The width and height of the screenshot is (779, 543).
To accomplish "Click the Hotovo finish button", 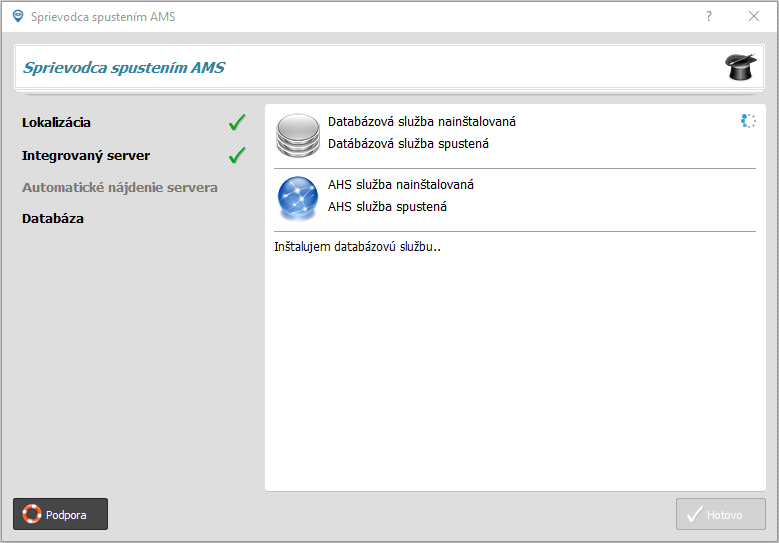I will [x=720, y=514].
